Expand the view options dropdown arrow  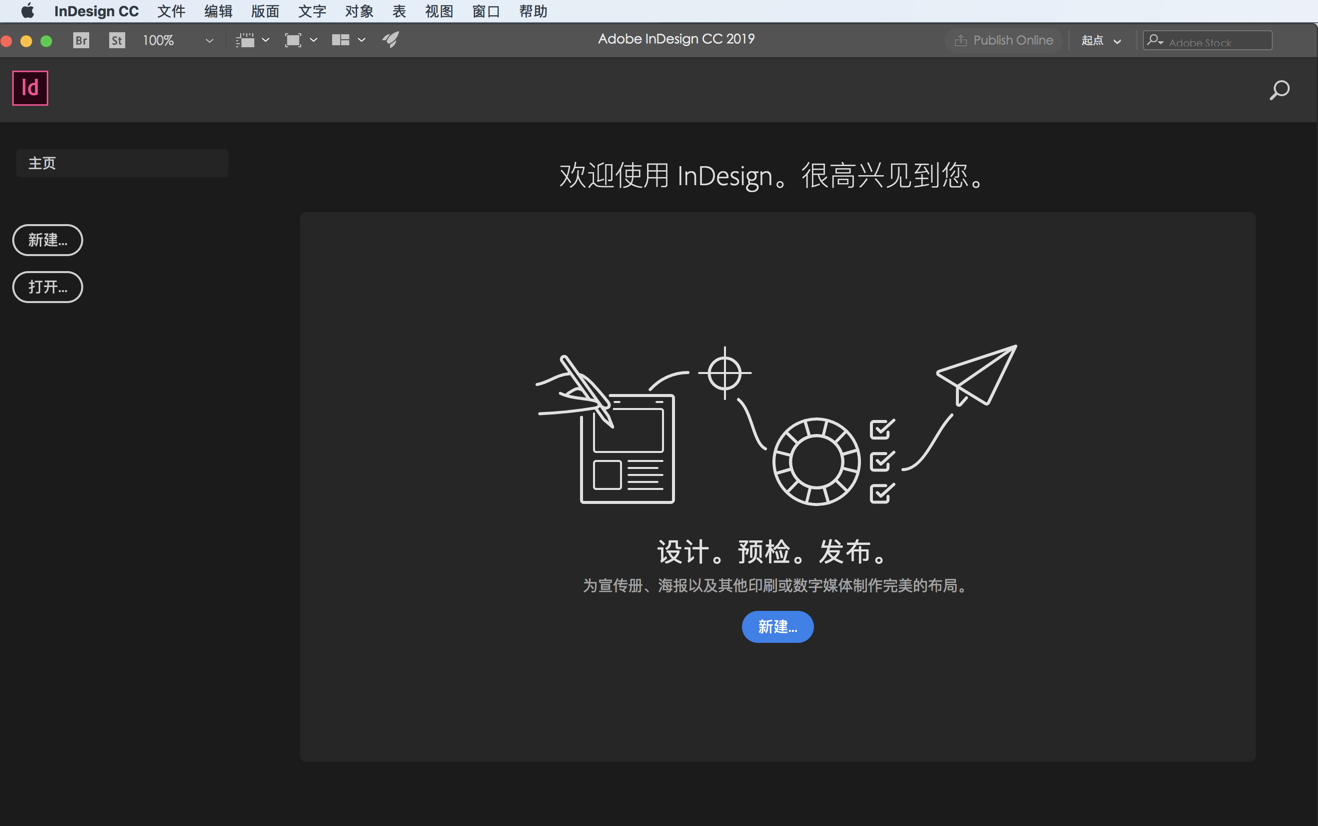[266, 40]
